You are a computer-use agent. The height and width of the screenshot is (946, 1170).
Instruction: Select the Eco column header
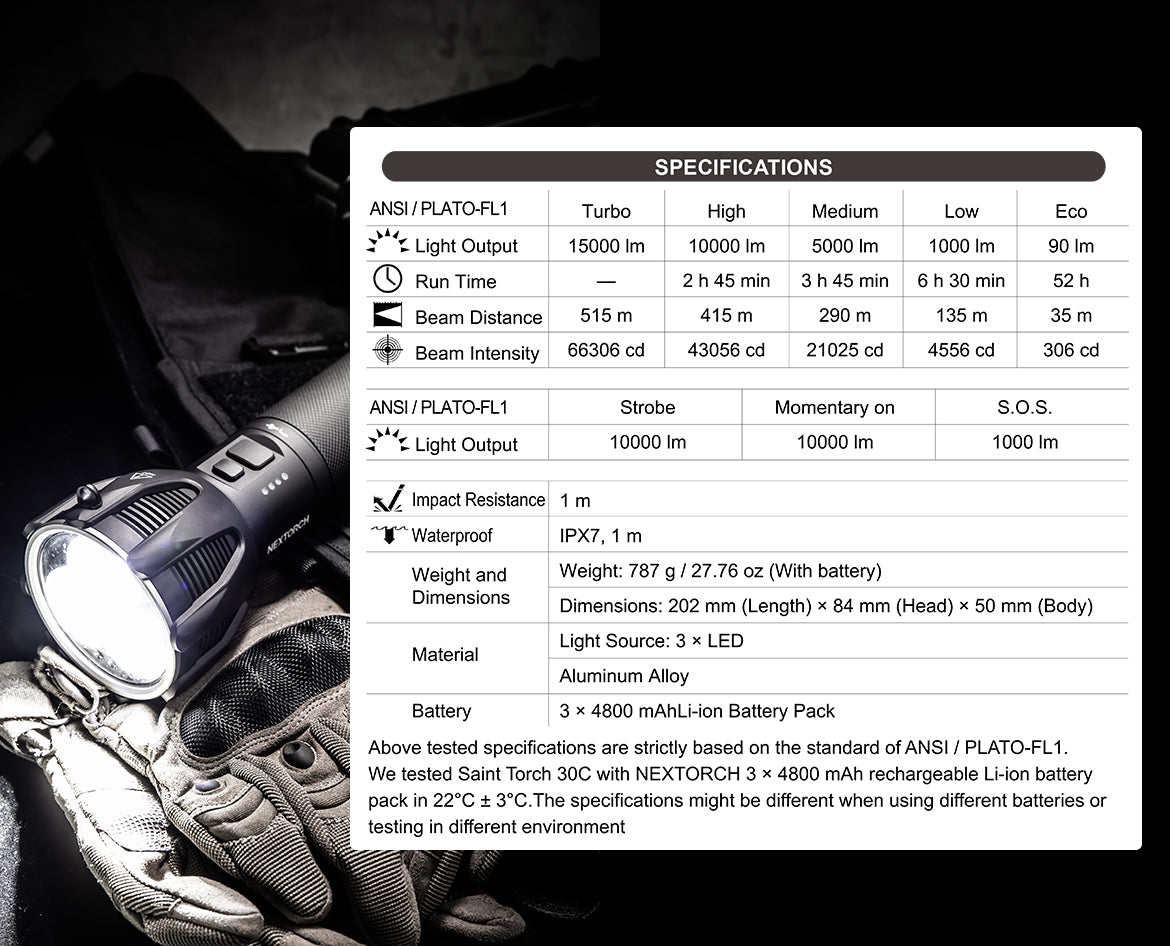tap(1071, 211)
